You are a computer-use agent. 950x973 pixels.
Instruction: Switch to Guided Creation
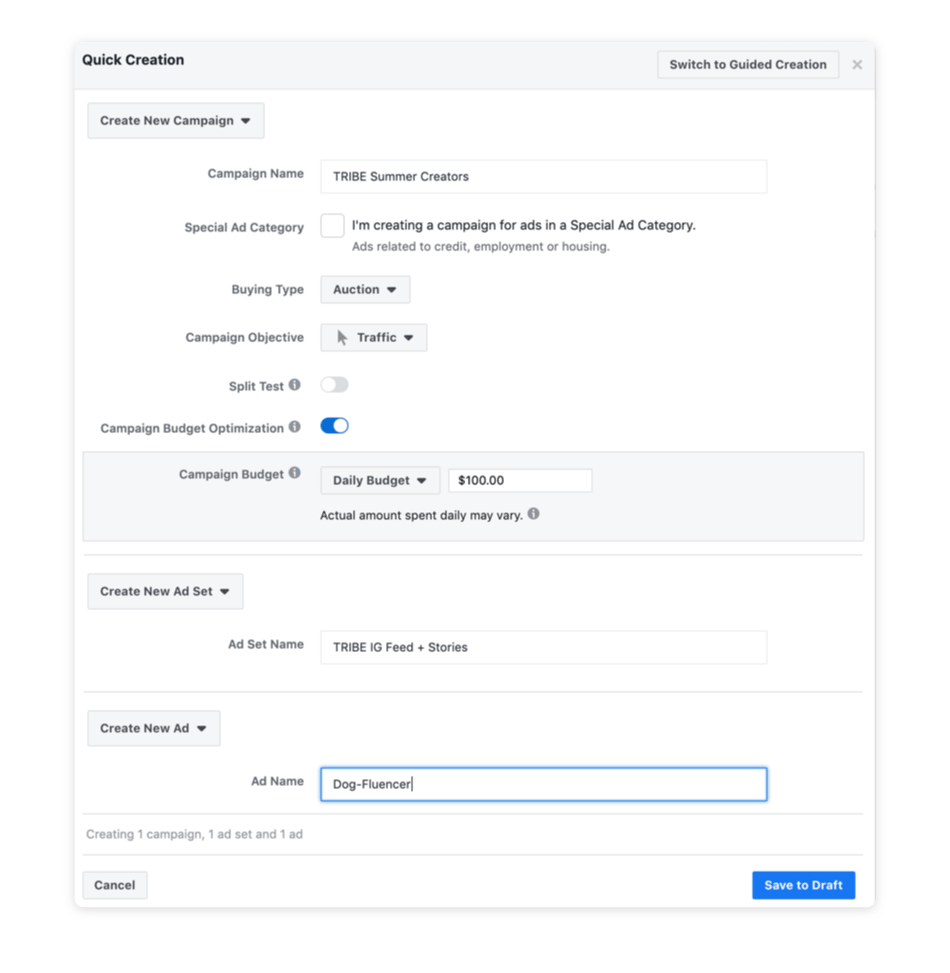(x=747, y=64)
